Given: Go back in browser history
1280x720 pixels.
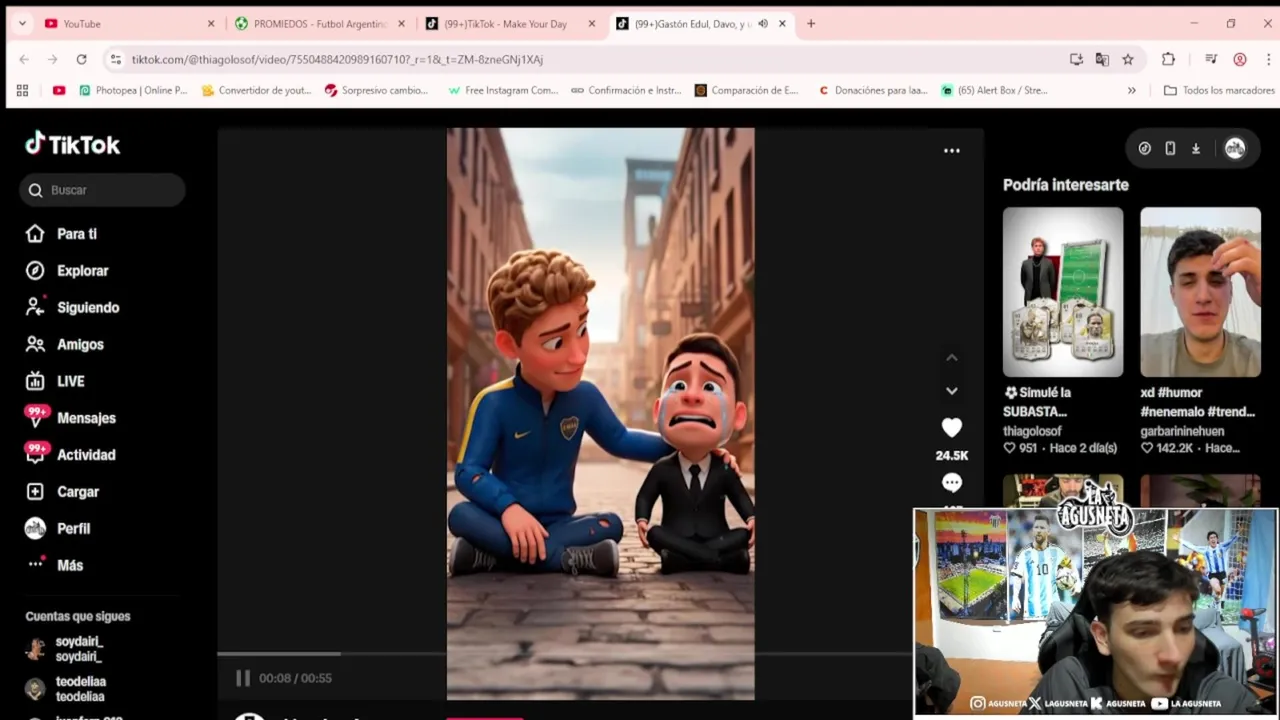Looking at the screenshot, I should click(24, 59).
